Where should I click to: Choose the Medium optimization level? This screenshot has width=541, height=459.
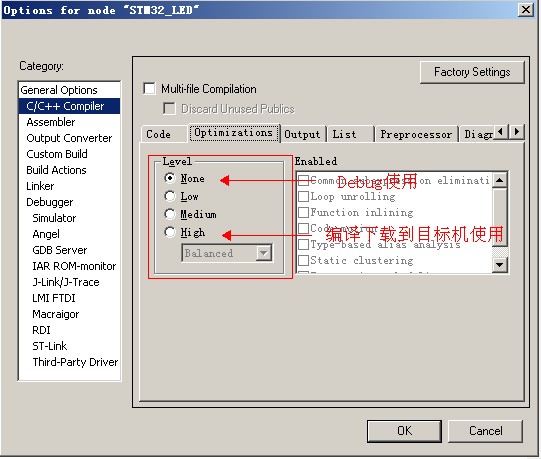click(x=170, y=214)
